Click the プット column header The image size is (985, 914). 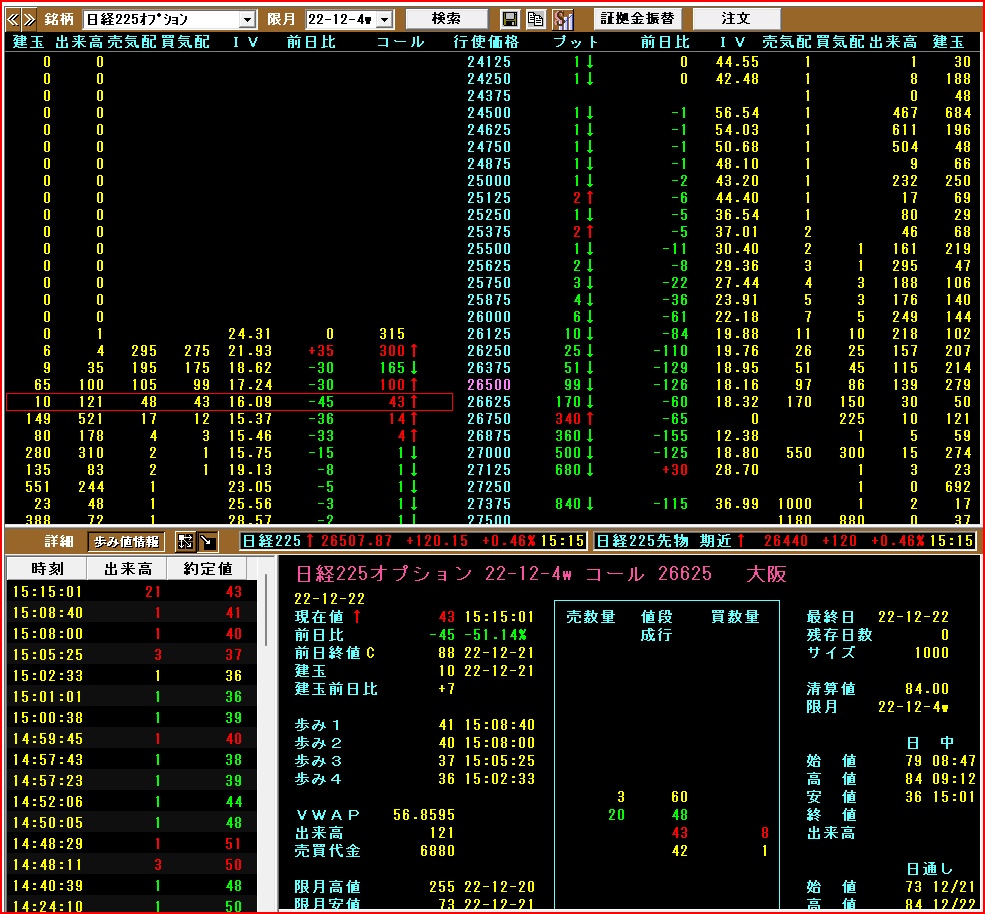pyautogui.click(x=576, y=42)
